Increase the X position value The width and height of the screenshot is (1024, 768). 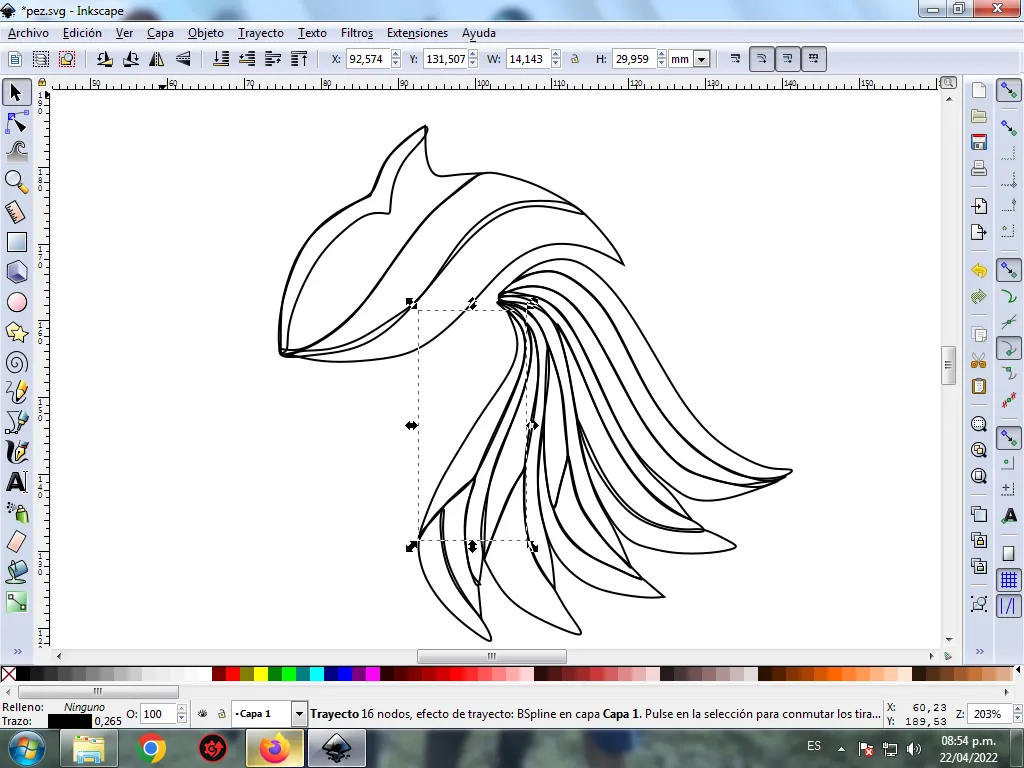396,54
